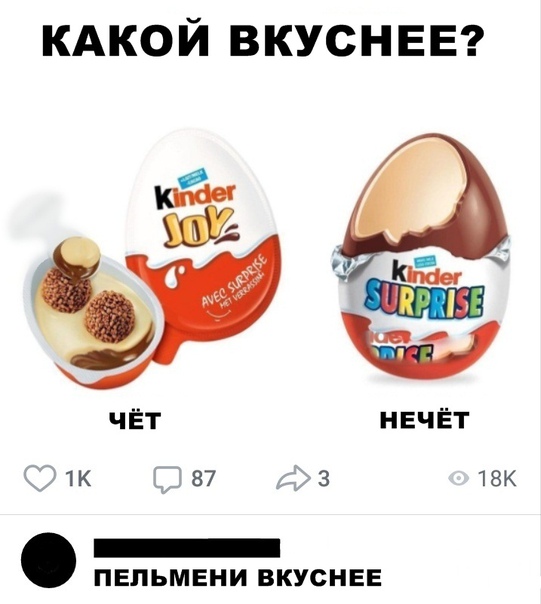Select the comment text ПЕЛЬМЕНИ ВКУСНЕЕ
Image resolution: width=541 pixels, height=604 pixels.
click(238, 578)
